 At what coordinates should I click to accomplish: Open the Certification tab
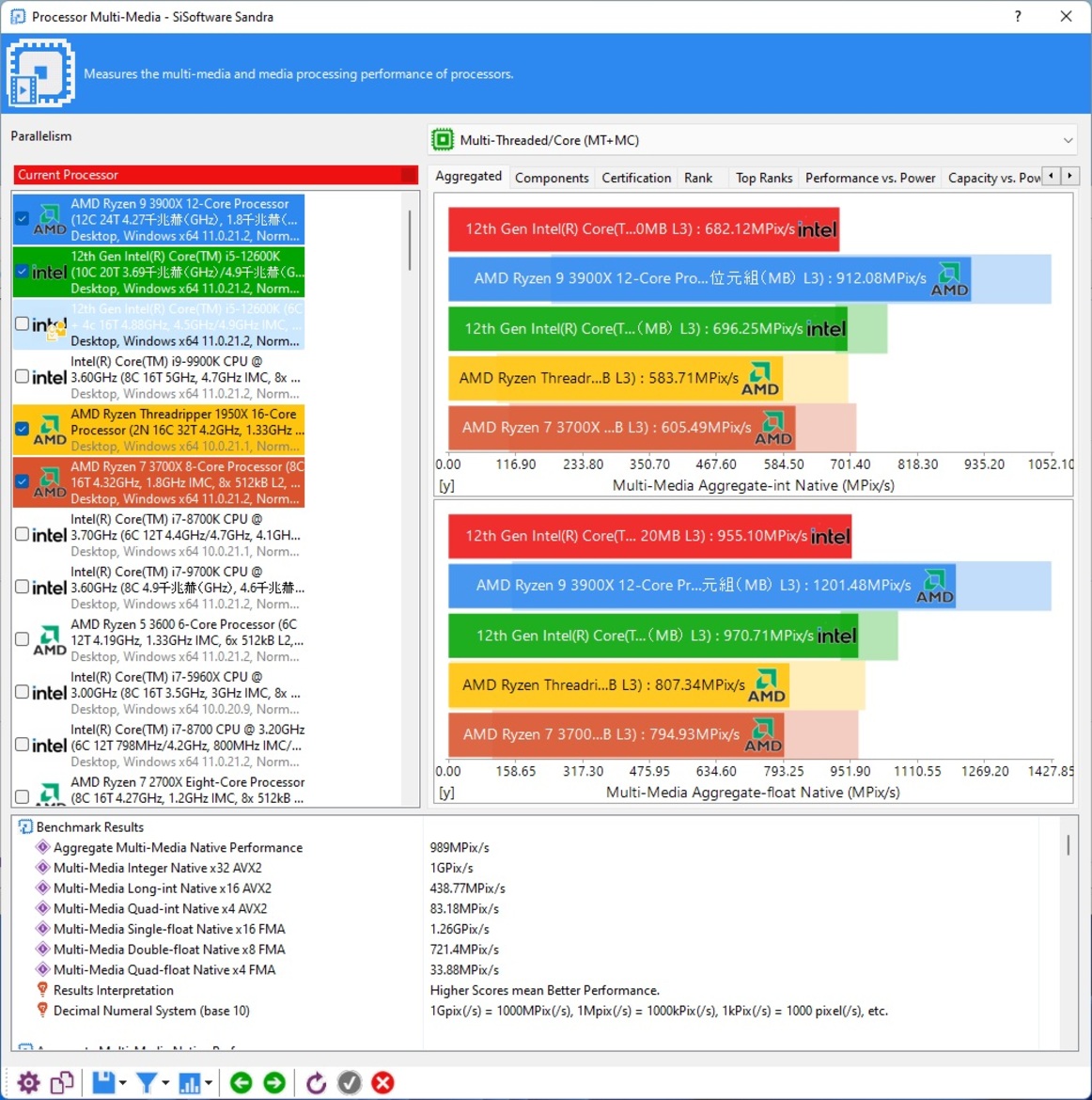pyautogui.click(x=636, y=179)
